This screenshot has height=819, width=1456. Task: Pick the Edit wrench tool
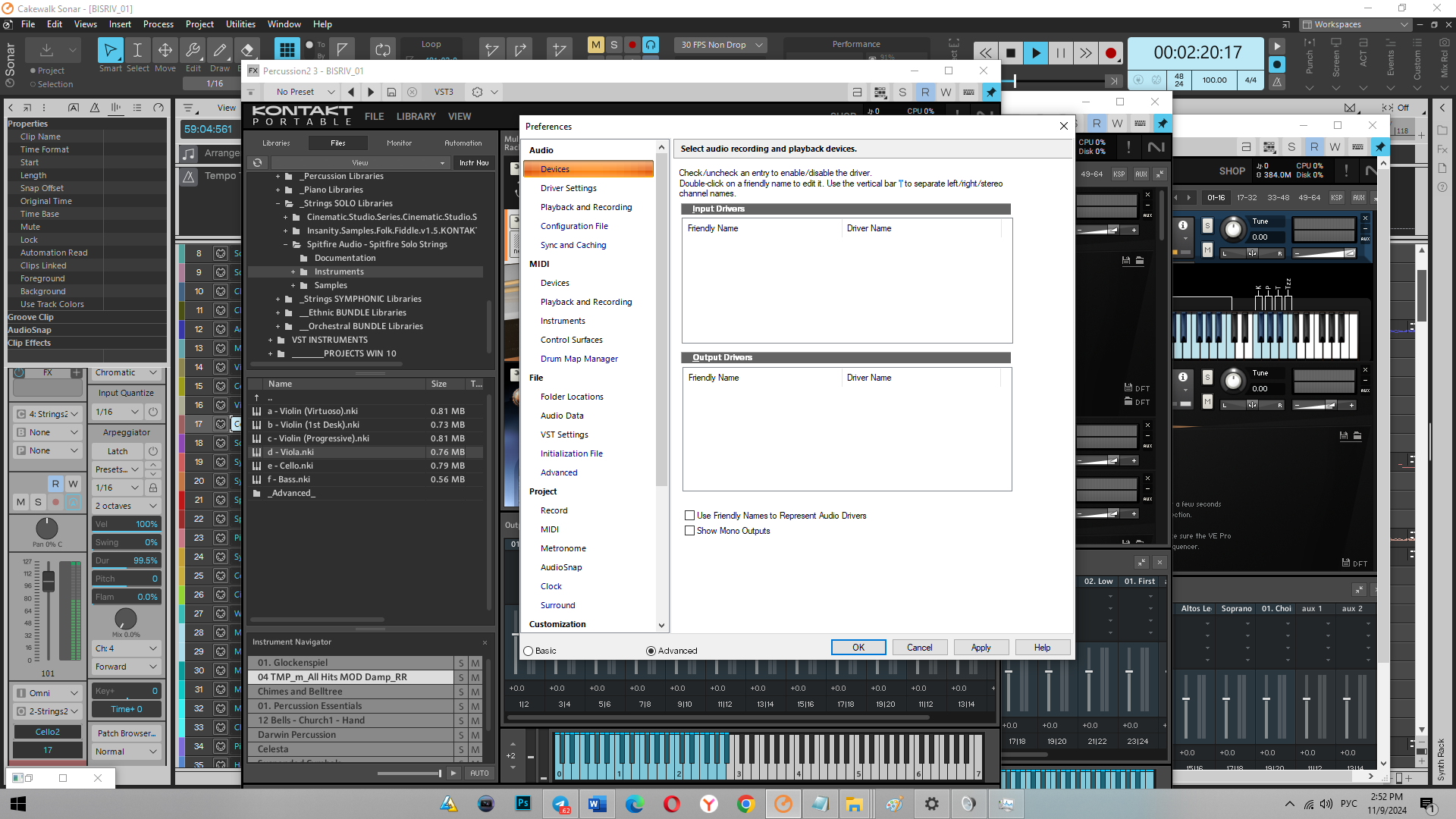[x=193, y=51]
